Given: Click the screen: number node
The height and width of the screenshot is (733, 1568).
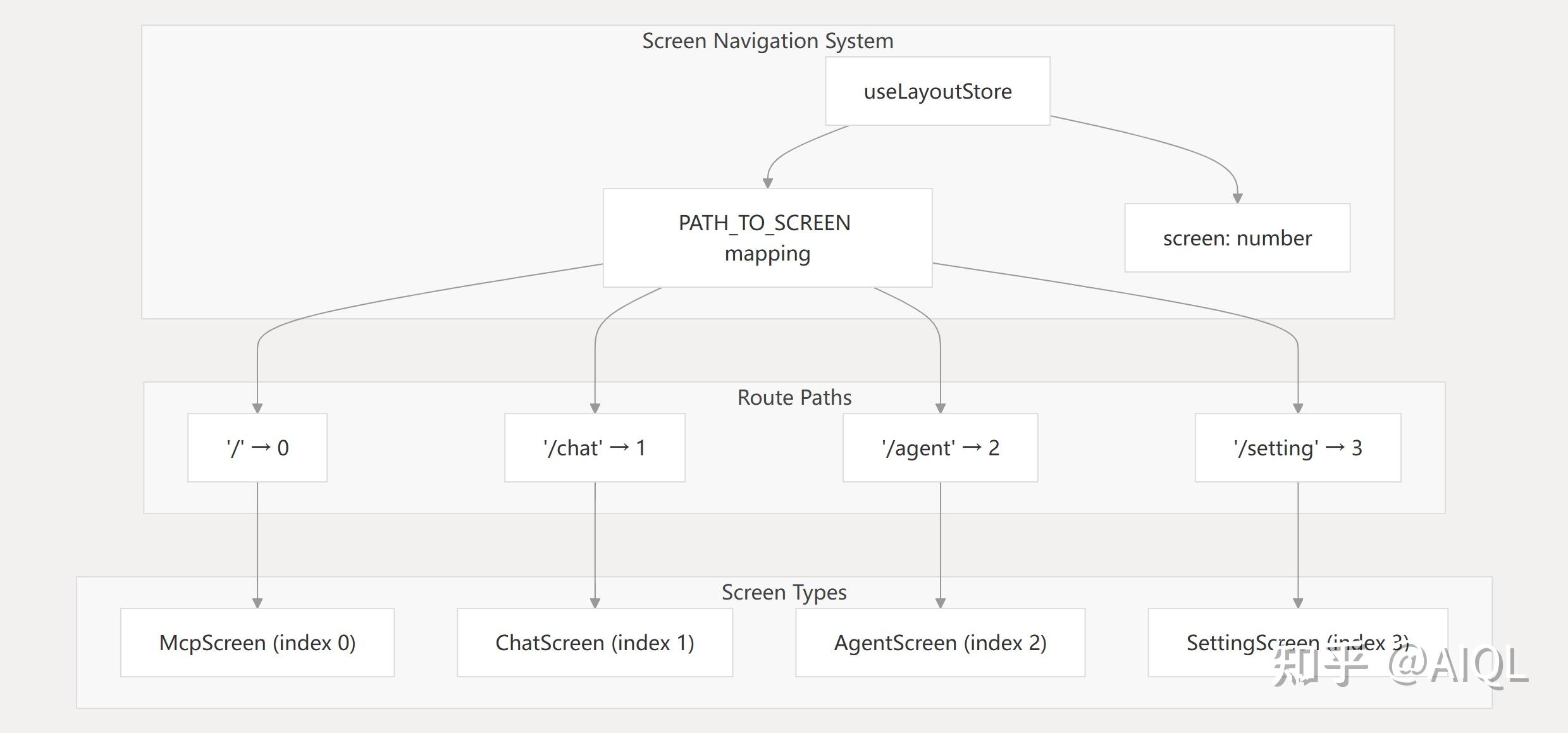Looking at the screenshot, I should tap(1237, 238).
